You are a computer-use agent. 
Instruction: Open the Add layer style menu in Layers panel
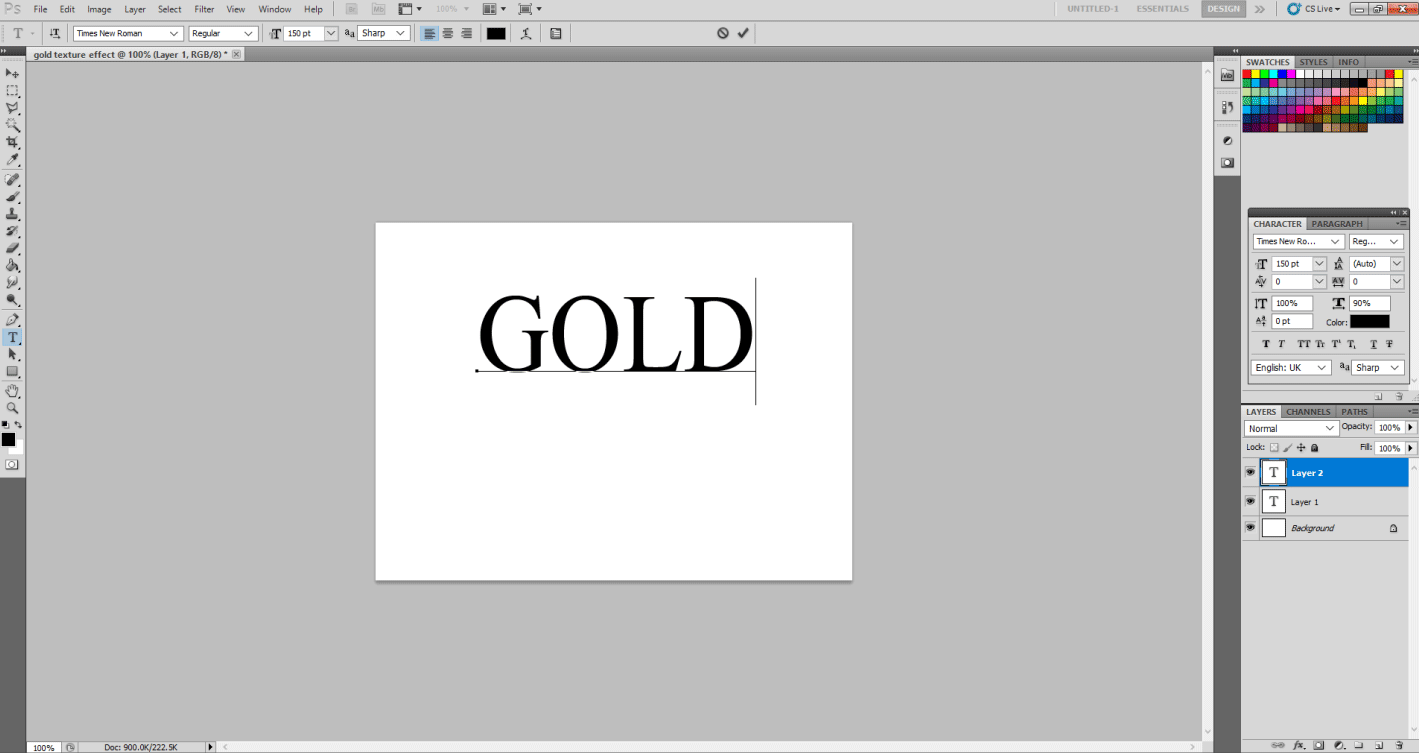[1299, 745]
